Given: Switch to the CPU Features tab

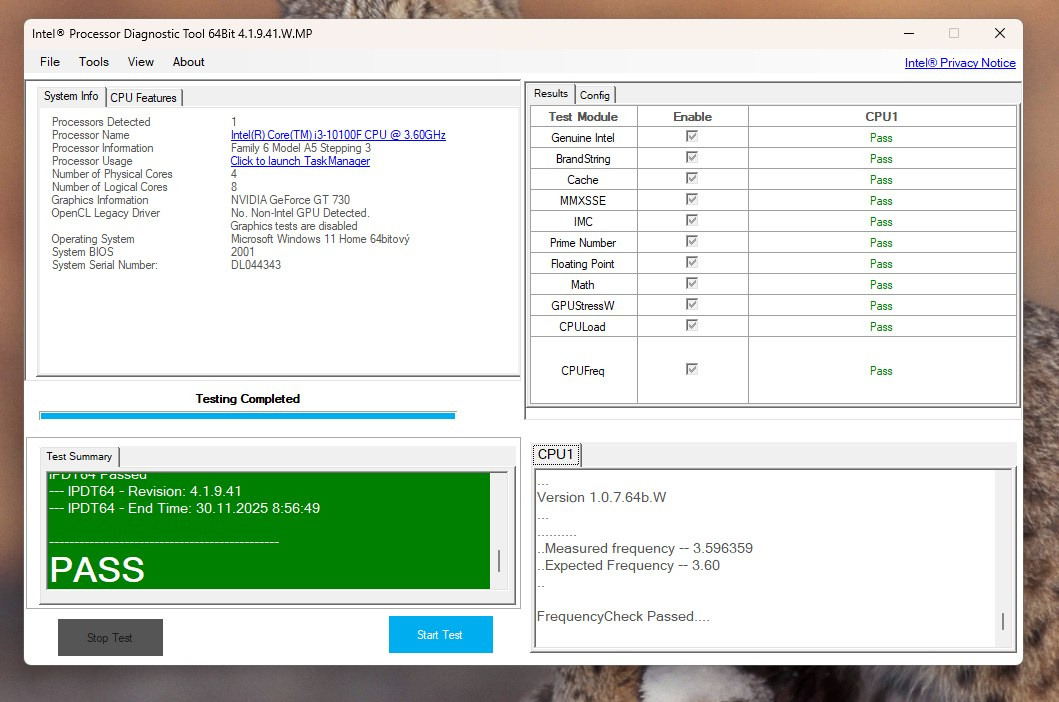Looking at the screenshot, I should (143, 97).
